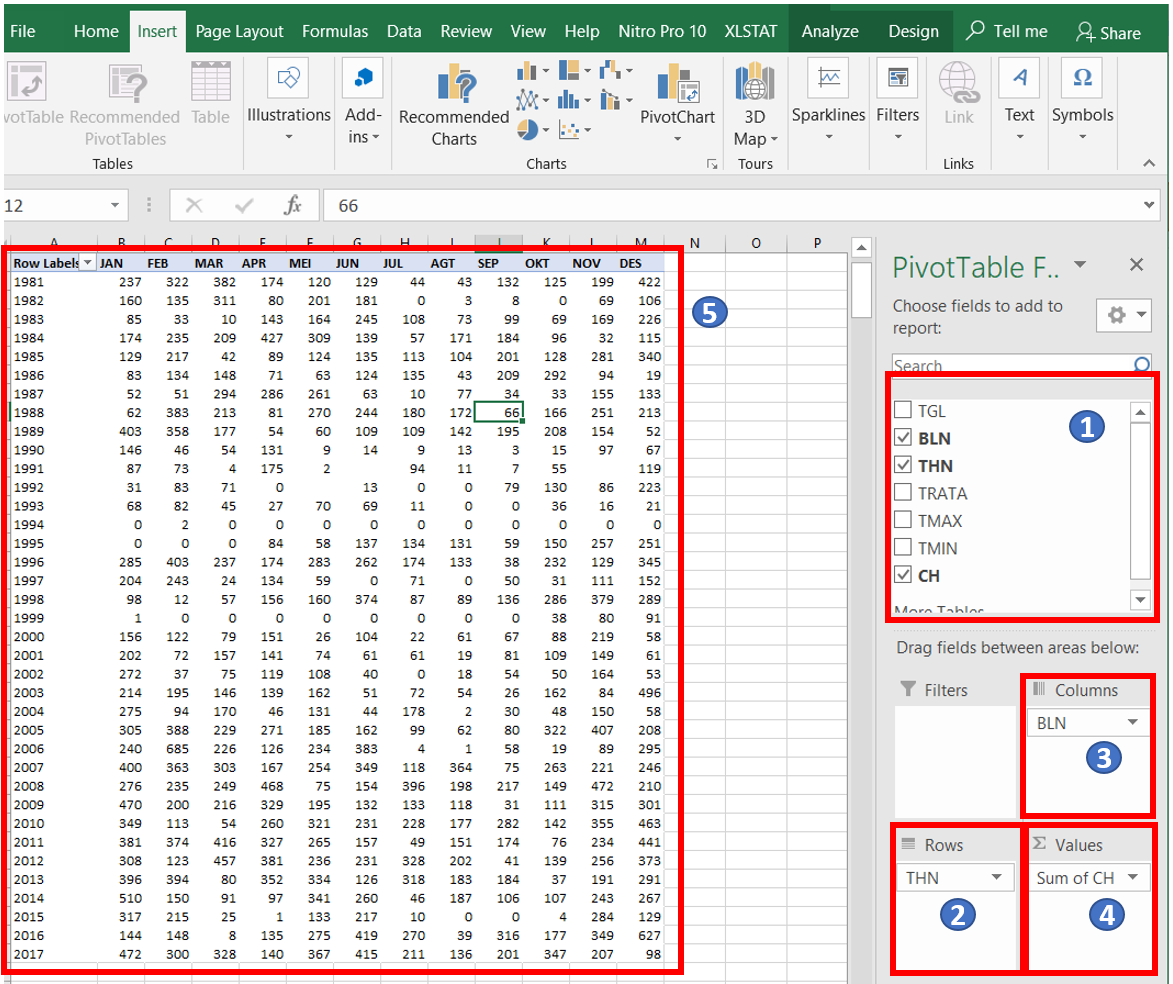Insert a column or bar chart

coord(532,71)
